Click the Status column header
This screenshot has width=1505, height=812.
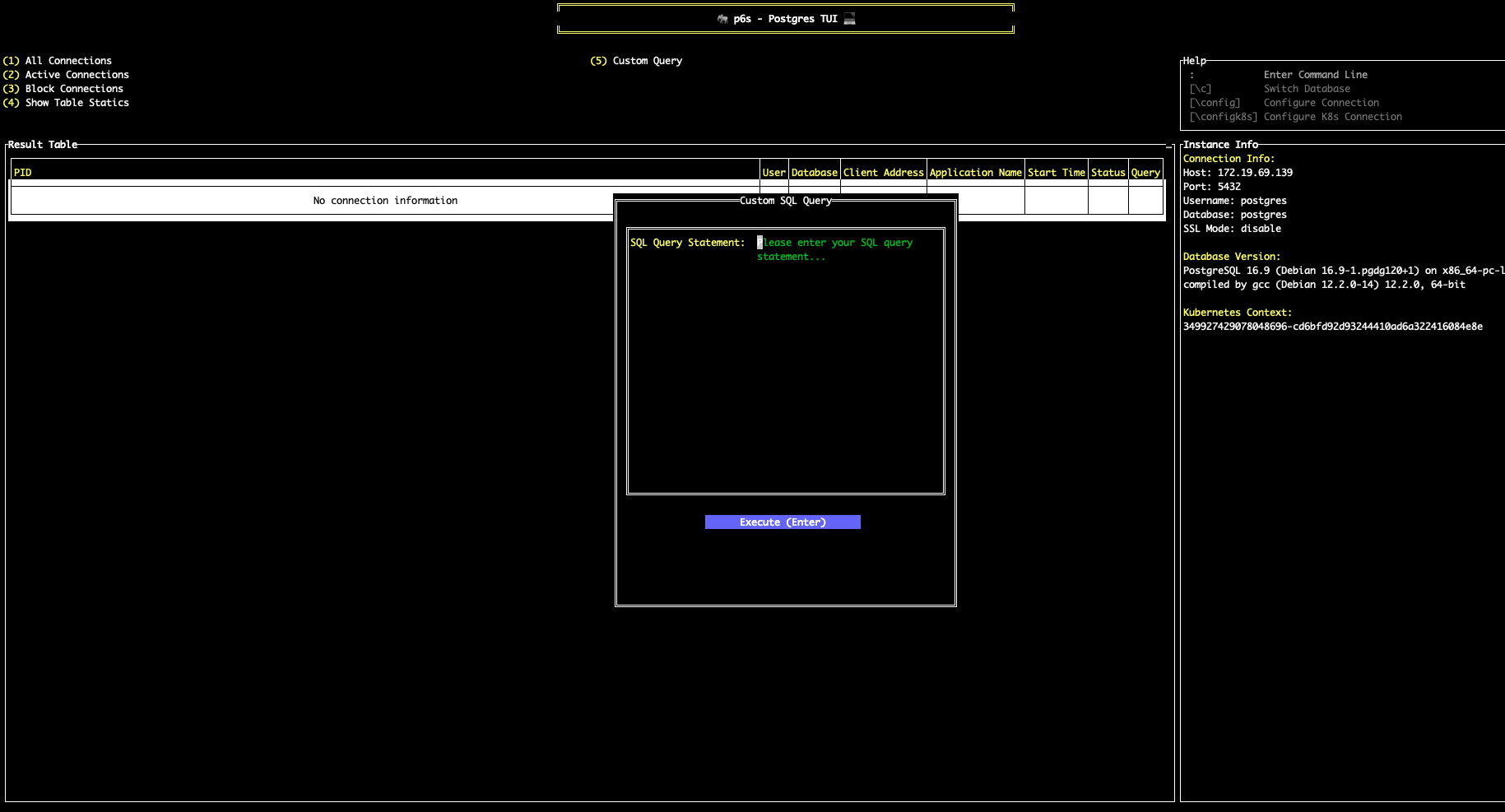(x=1108, y=173)
